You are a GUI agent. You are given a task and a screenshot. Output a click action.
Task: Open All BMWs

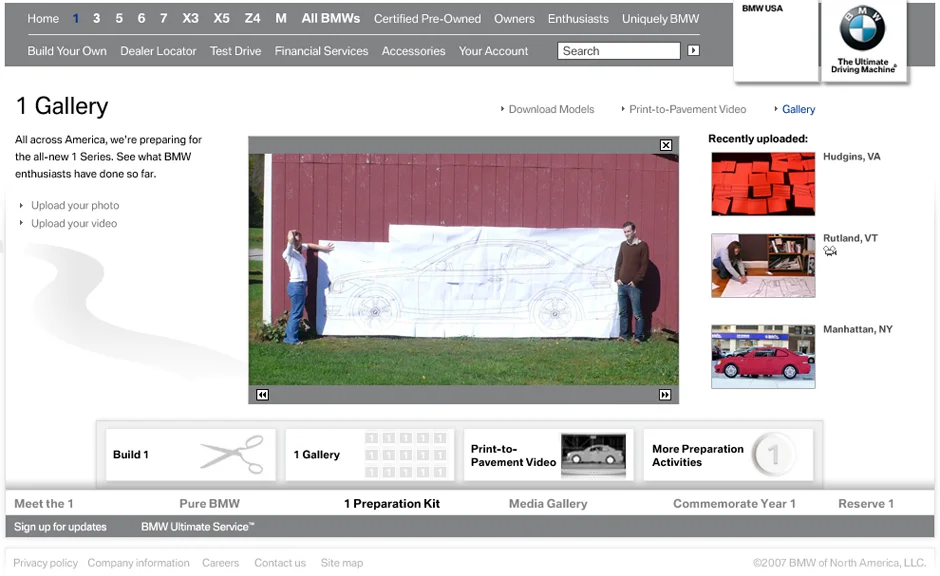click(331, 19)
